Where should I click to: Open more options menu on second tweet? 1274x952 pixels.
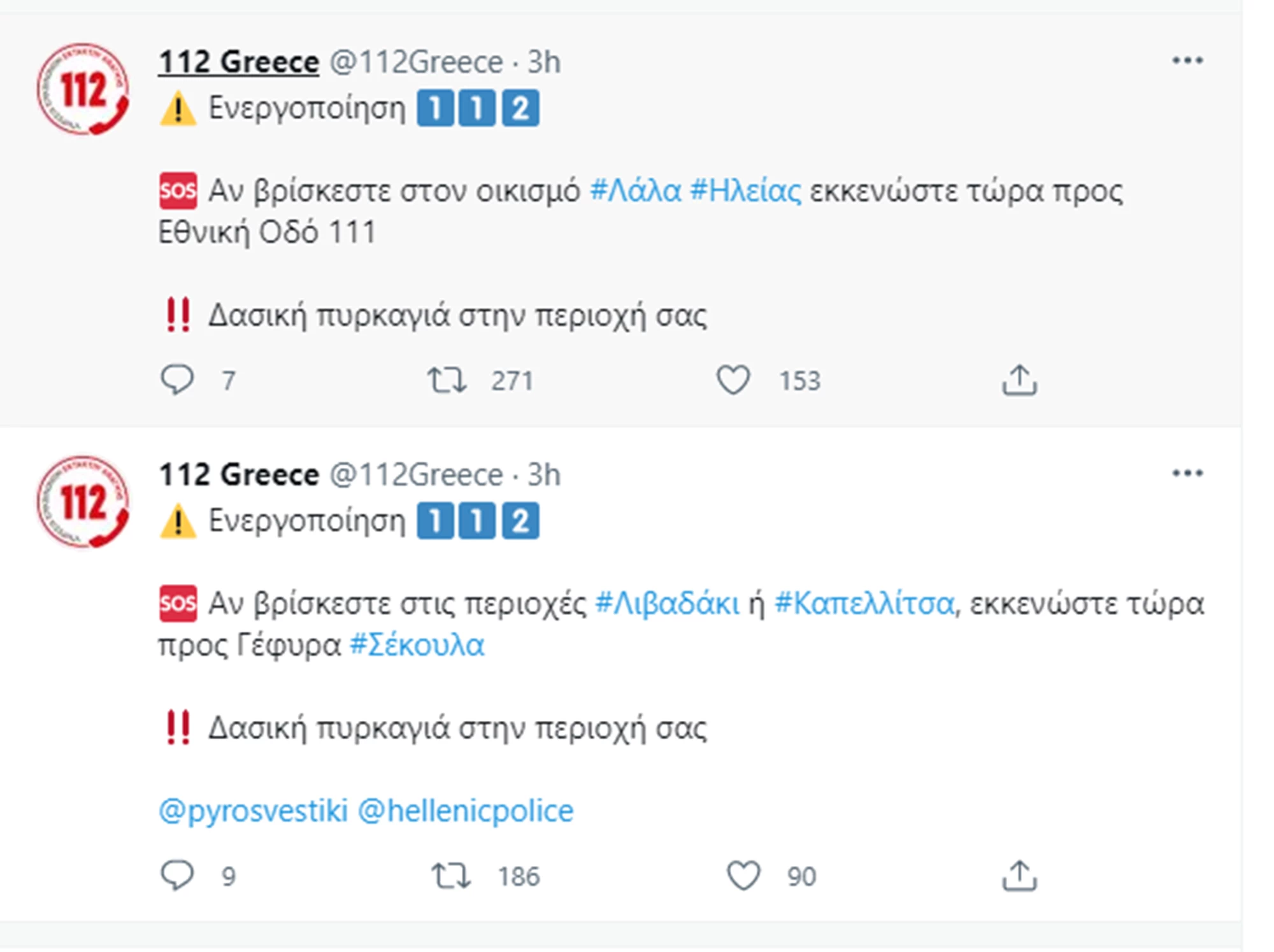[1187, 473]
